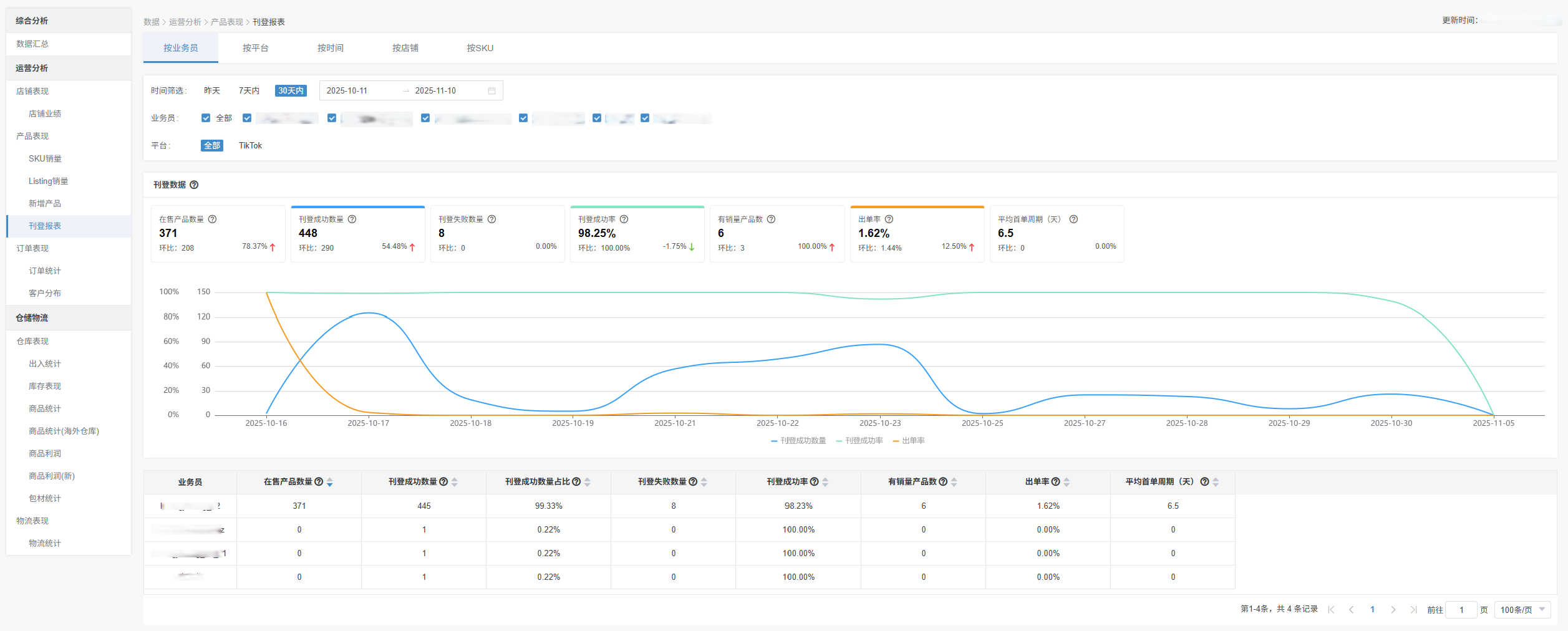Filter platform by TikTok
Image resolution: width=1568 pixels, height=631 pixels.
tap(250, 146)
